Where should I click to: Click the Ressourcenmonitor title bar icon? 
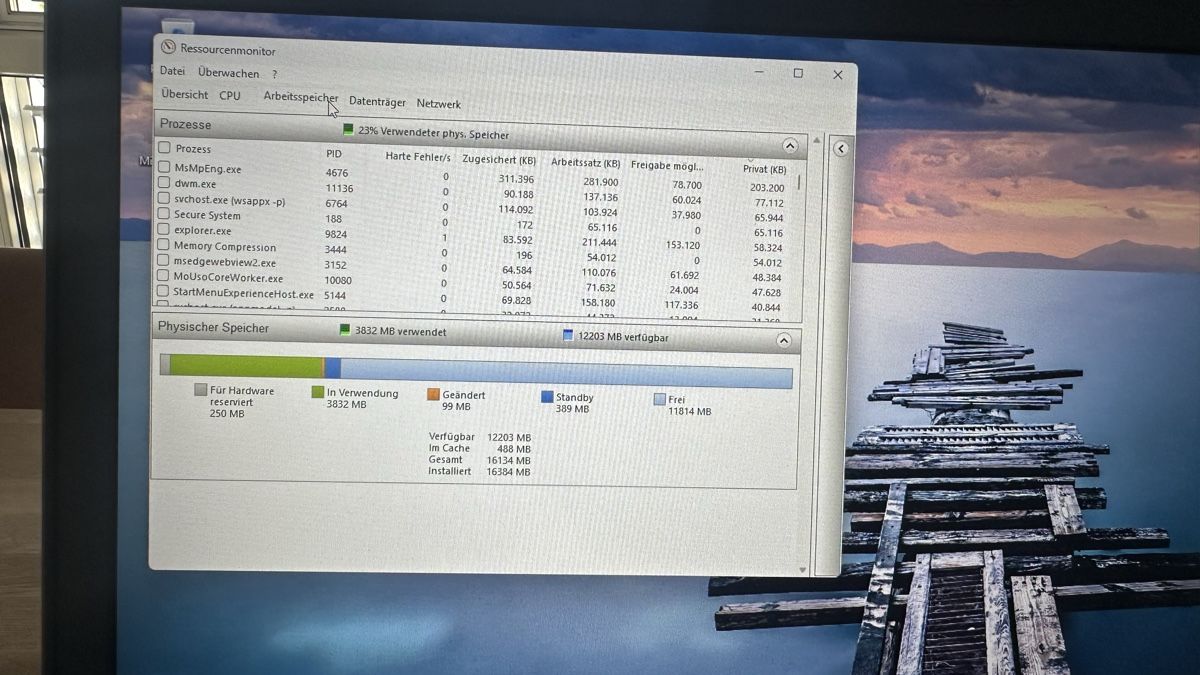point(169,48)
